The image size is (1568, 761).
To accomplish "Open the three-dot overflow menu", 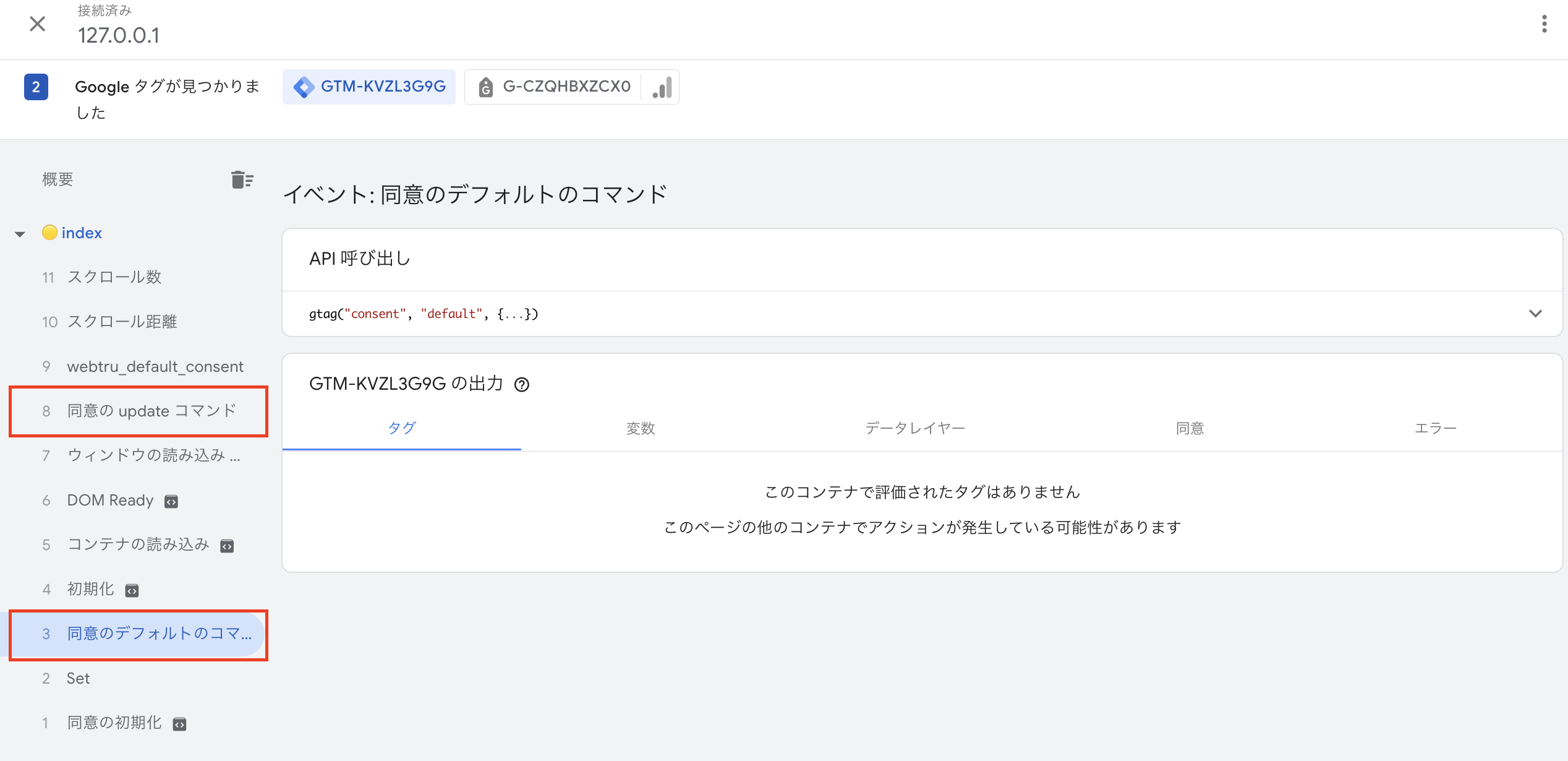I will (x=1545, y=24).
